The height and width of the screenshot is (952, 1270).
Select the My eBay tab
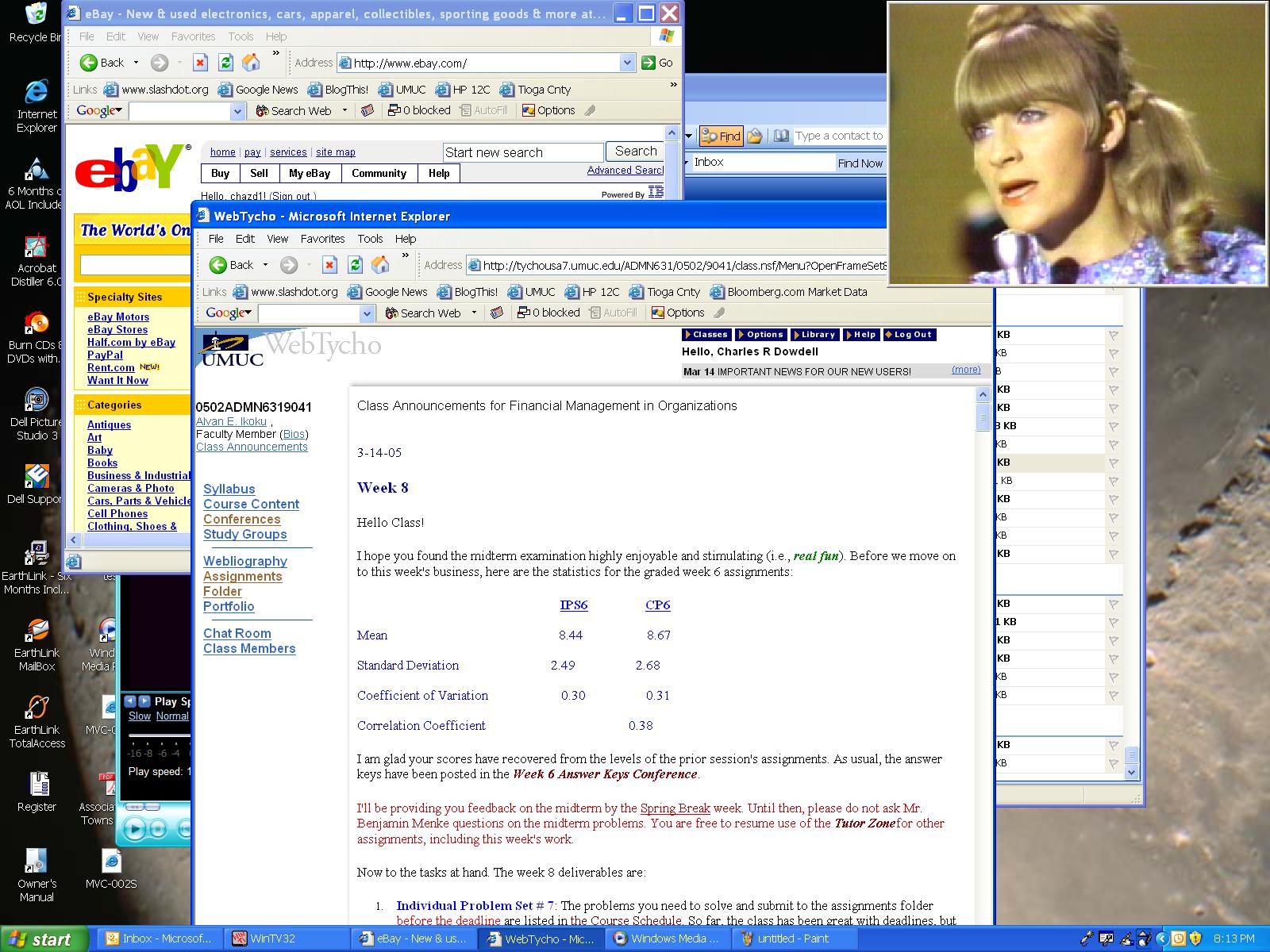coord(310,174)
